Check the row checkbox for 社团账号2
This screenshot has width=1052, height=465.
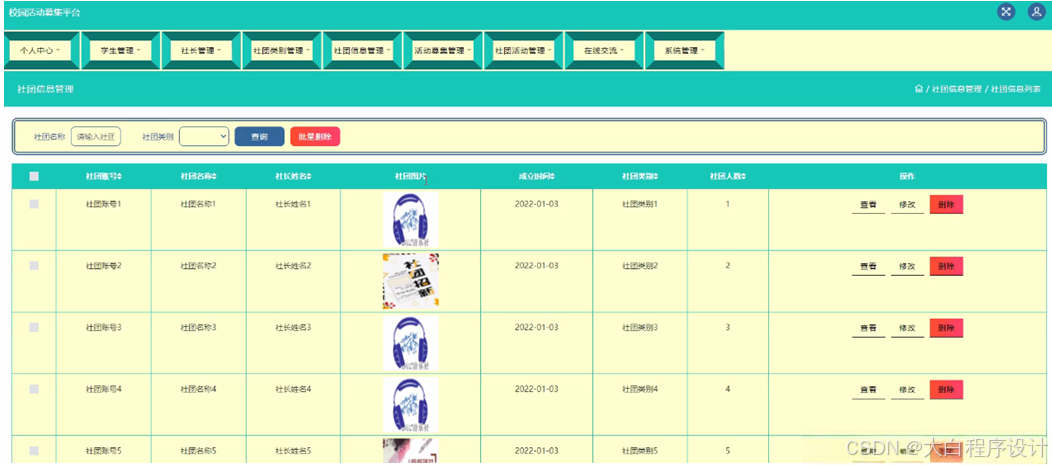pyautogui.click(x=34, y=266)
